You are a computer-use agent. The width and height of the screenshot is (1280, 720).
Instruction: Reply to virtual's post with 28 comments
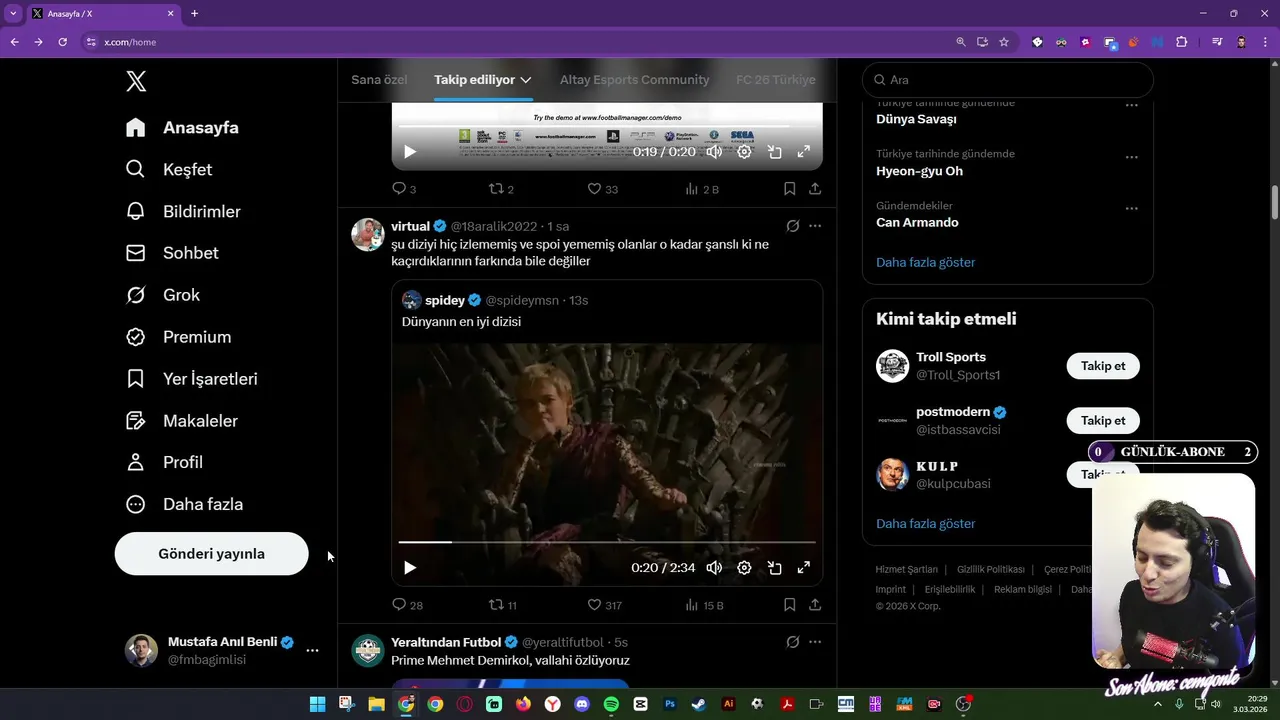(x=407, y=605)
